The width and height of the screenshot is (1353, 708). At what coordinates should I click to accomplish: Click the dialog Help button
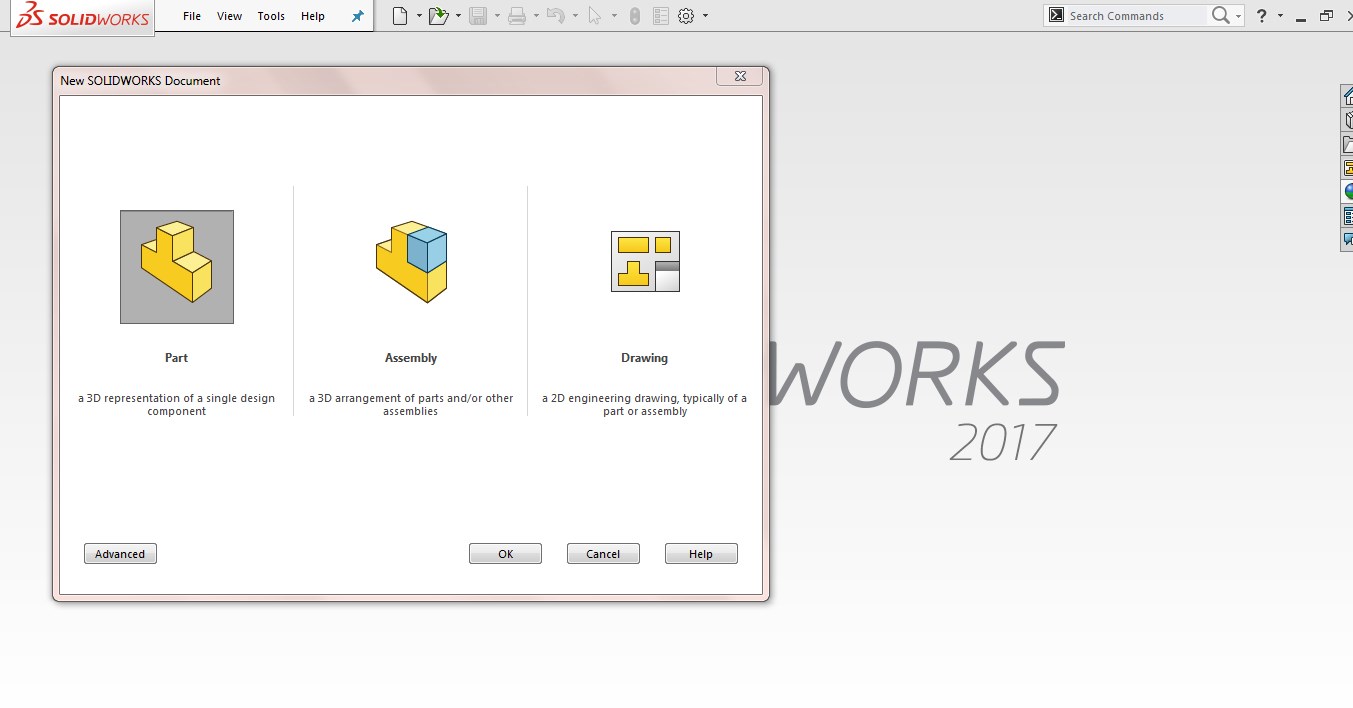click(x=701, y=554)
